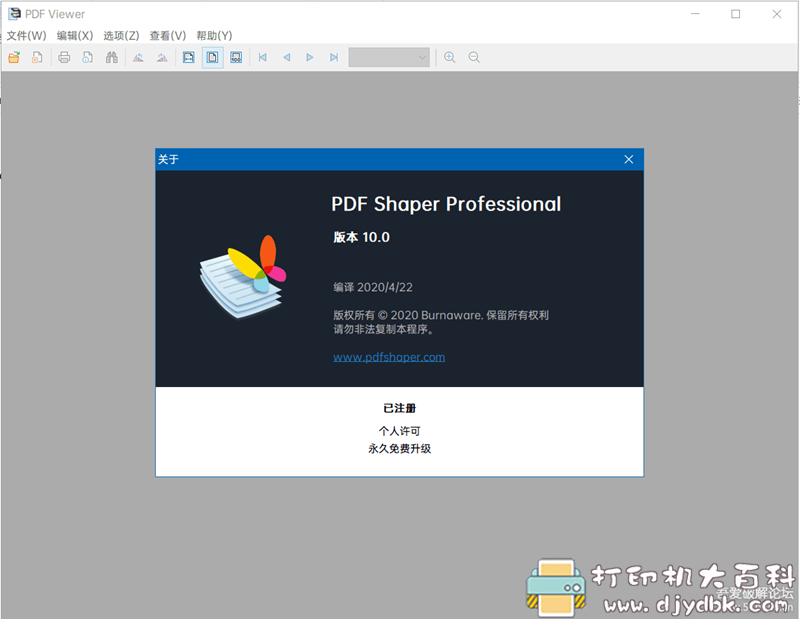This screenshot has height=619, width=800.
Task: Open document properties info icon
Action: click(88, 57)
